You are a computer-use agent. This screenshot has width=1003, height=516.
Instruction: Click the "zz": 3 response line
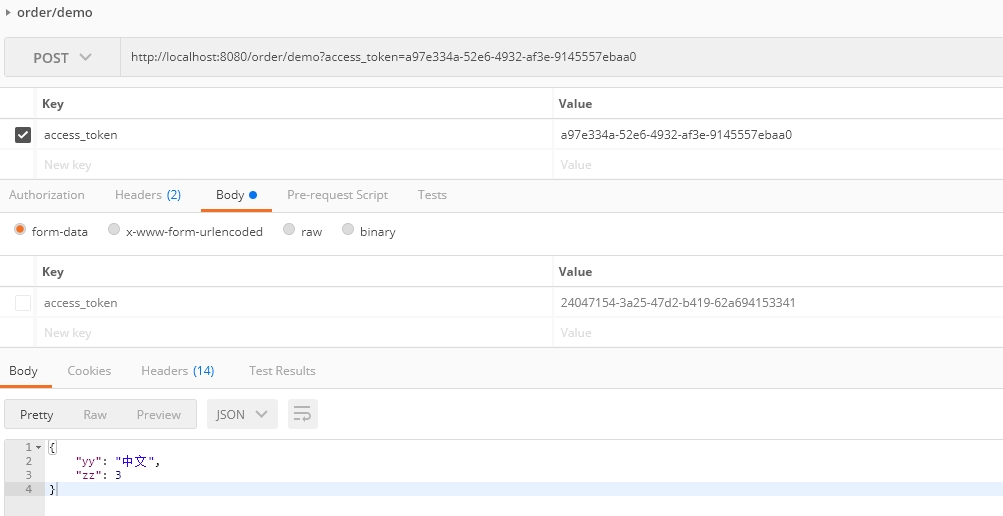(x=99, y=475)
